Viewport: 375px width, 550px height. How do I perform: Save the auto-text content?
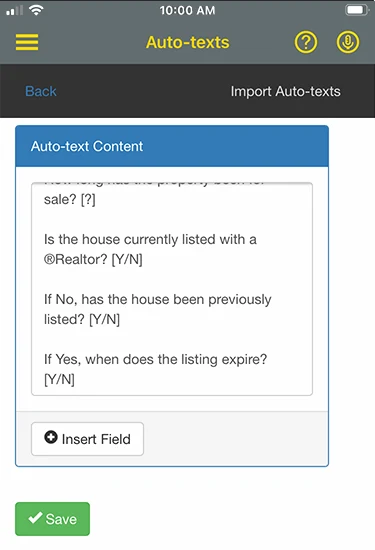tap(52, 519)
